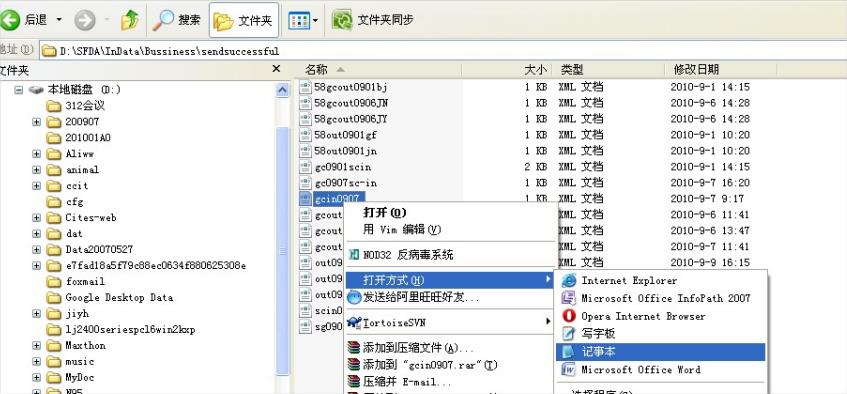Go up one folder level icon

pos(130,21)
